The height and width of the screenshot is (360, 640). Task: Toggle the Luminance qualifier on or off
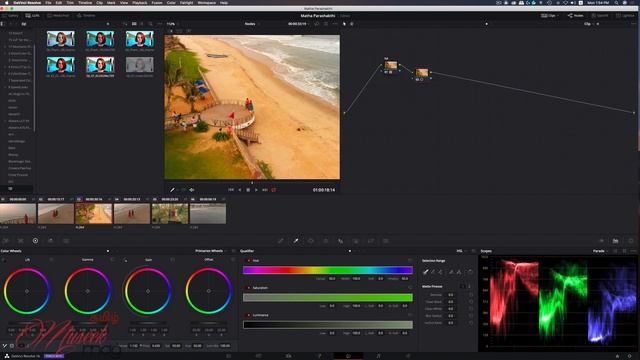coord(249,315)
